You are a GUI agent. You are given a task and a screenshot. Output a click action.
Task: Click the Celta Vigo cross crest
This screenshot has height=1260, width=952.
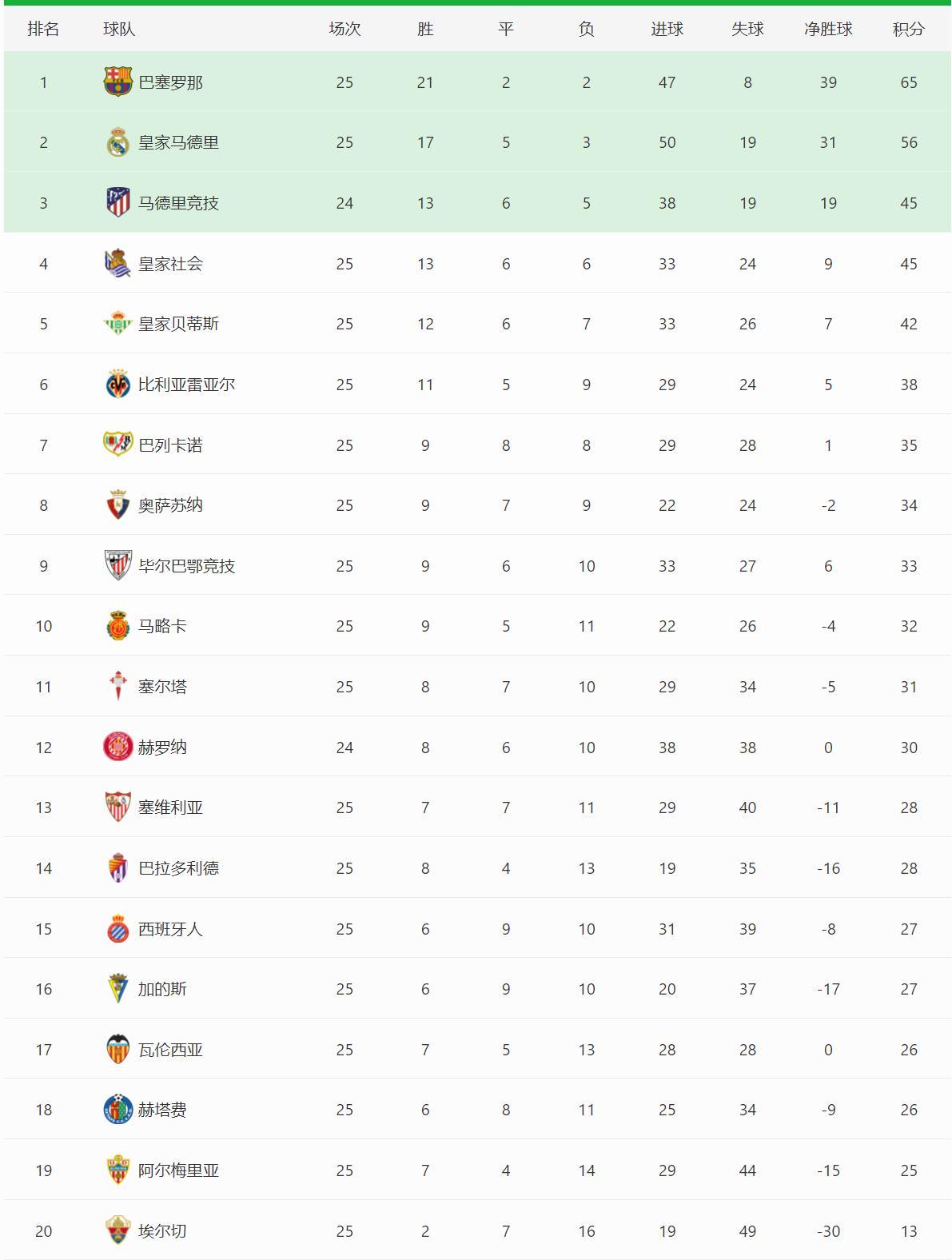(x=118, y=686)
